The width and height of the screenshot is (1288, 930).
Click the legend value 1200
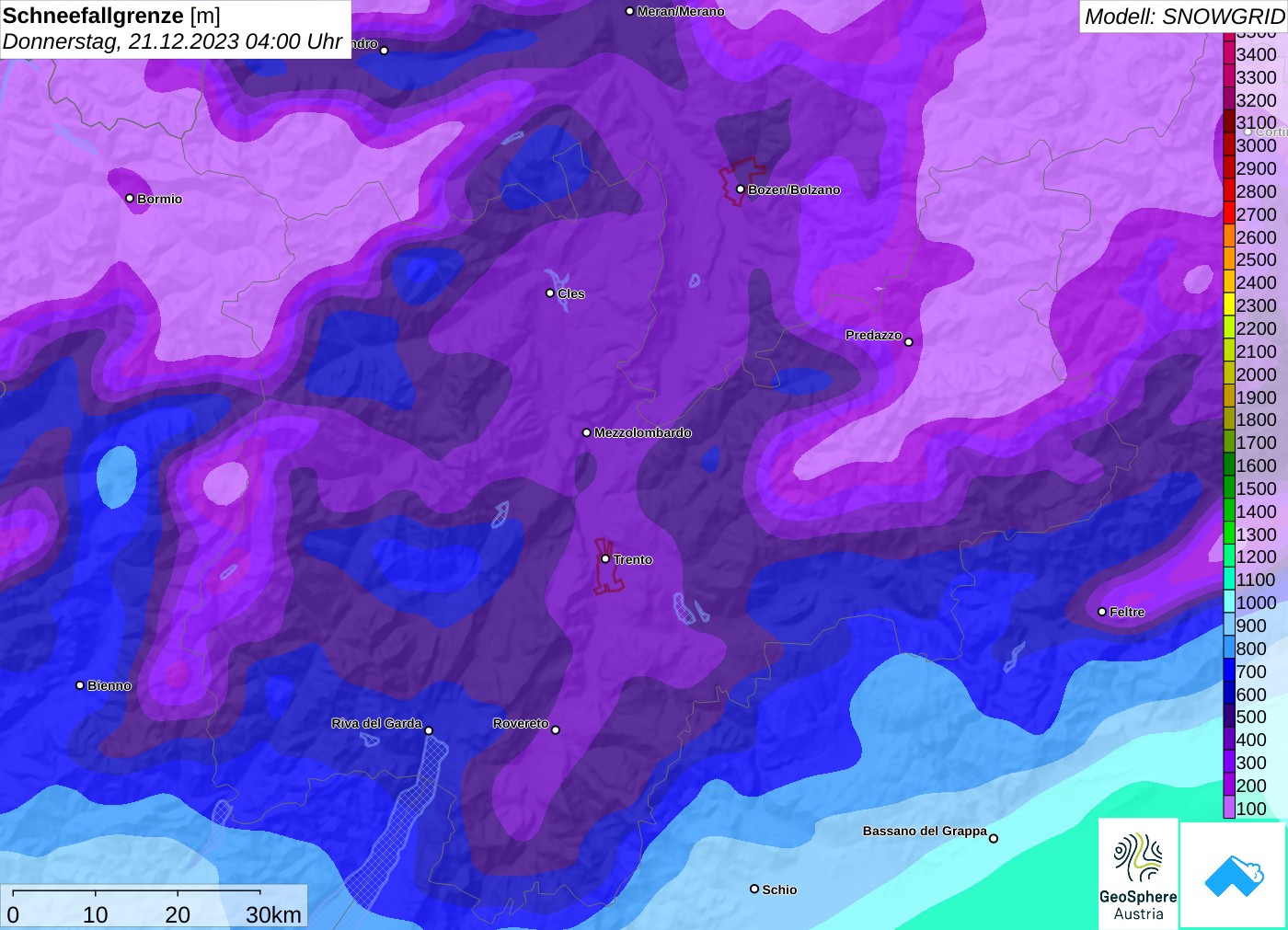(x=1256, y=557)
